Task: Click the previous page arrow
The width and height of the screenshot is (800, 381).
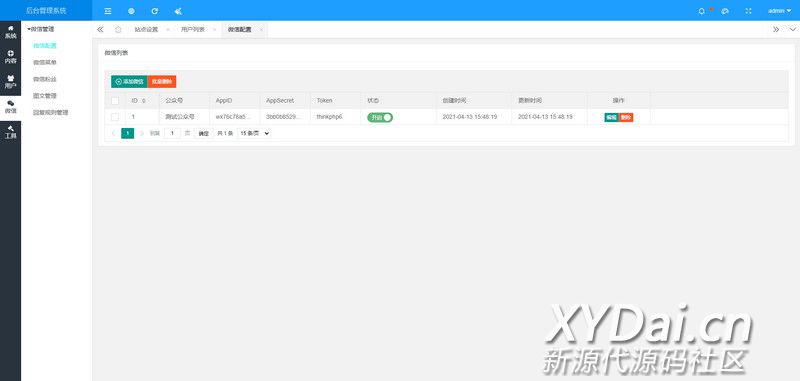Action: tap(113, 133)
